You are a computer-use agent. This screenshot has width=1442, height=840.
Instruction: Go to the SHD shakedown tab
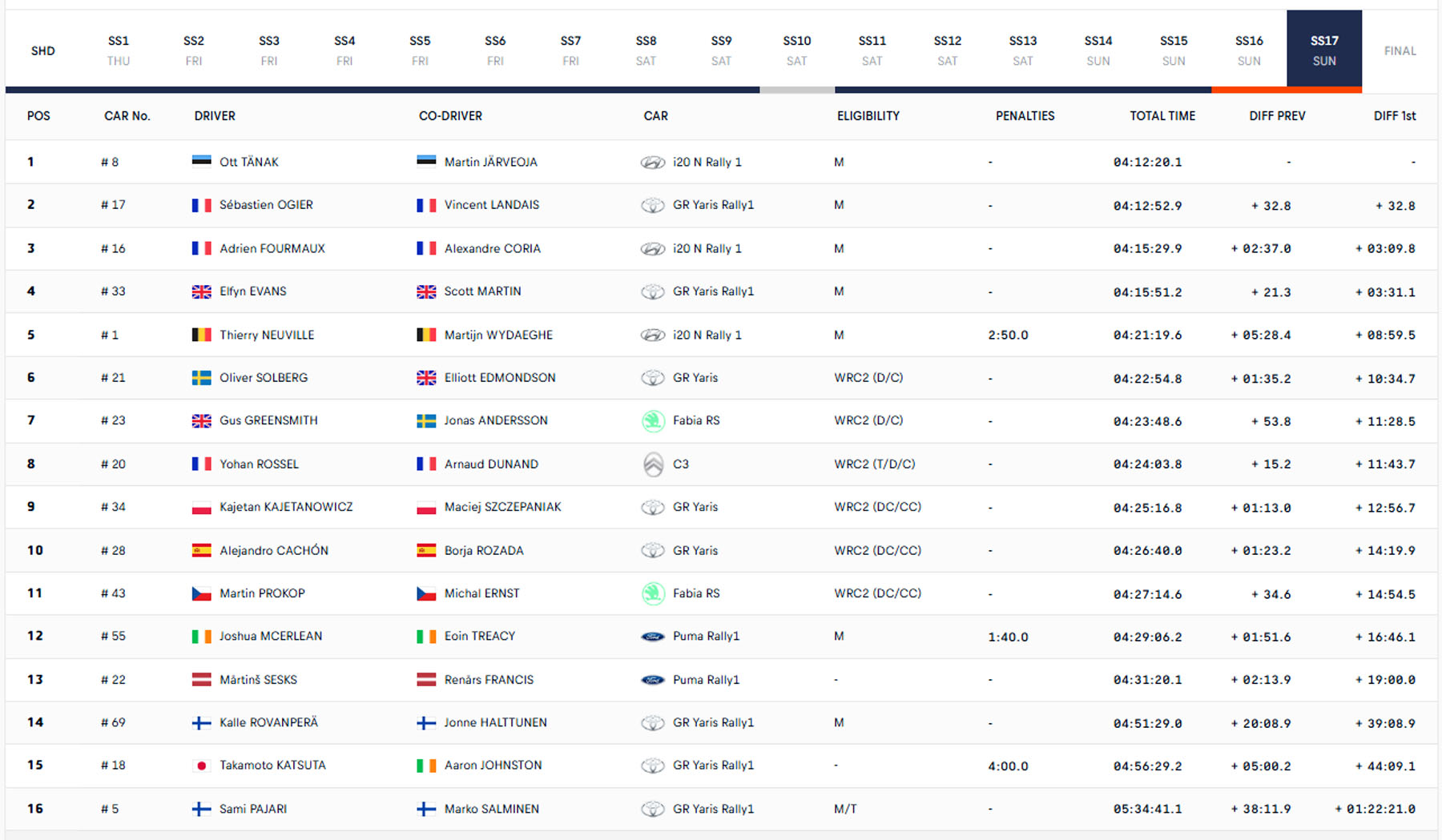coord(43,50)
